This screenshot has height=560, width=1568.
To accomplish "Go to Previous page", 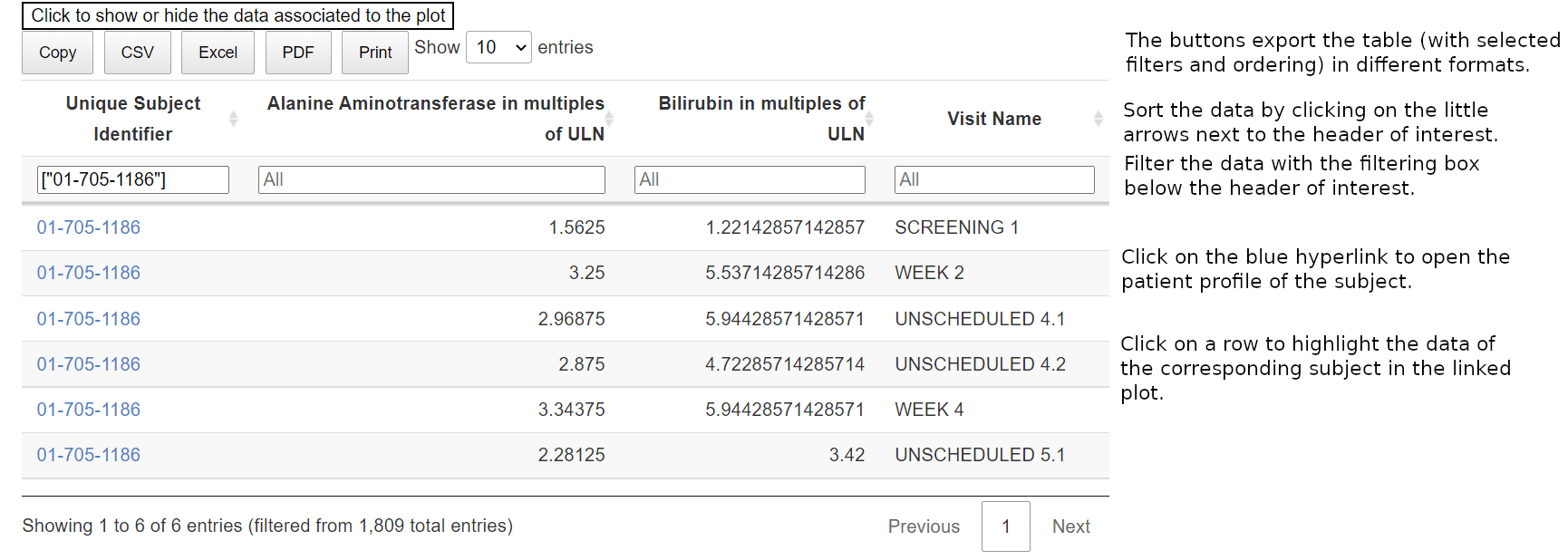I will 924,526.
